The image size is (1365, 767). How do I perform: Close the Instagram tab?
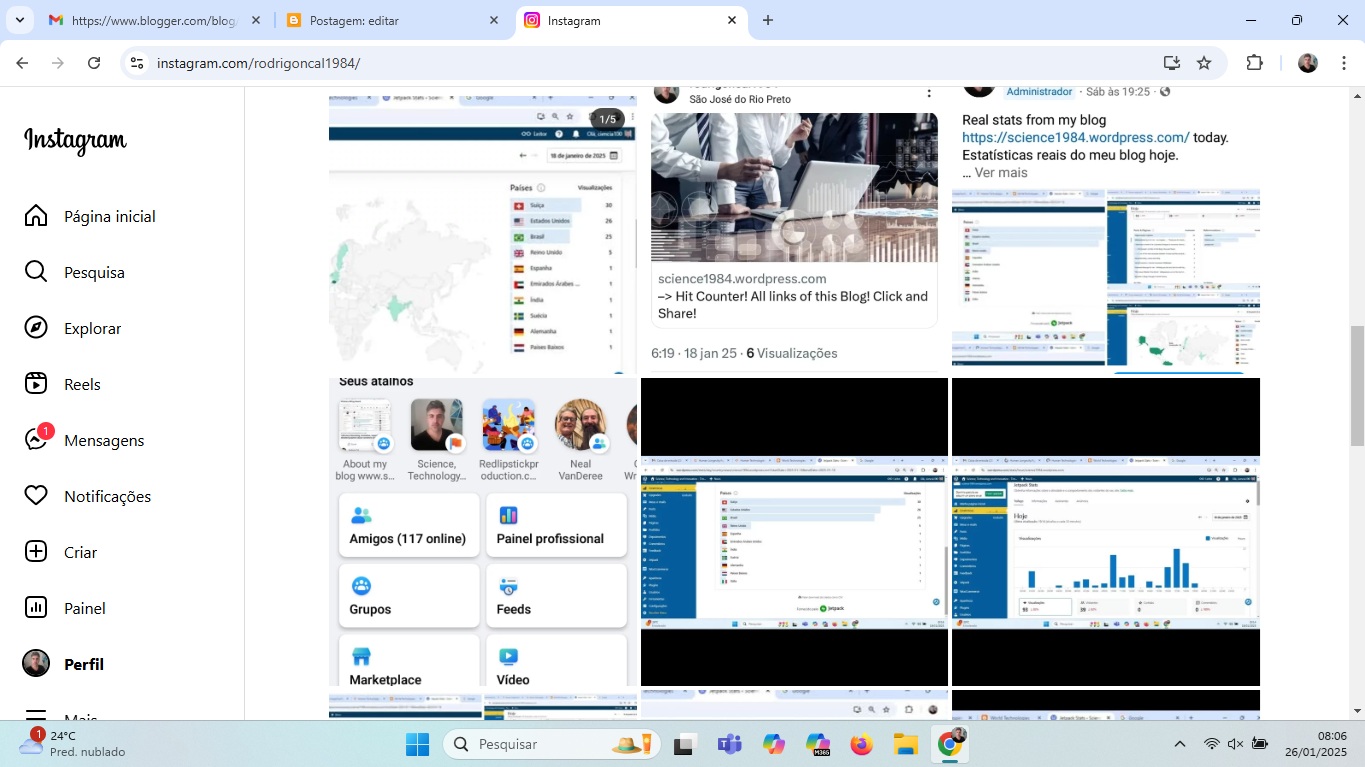tap(732, 20)
